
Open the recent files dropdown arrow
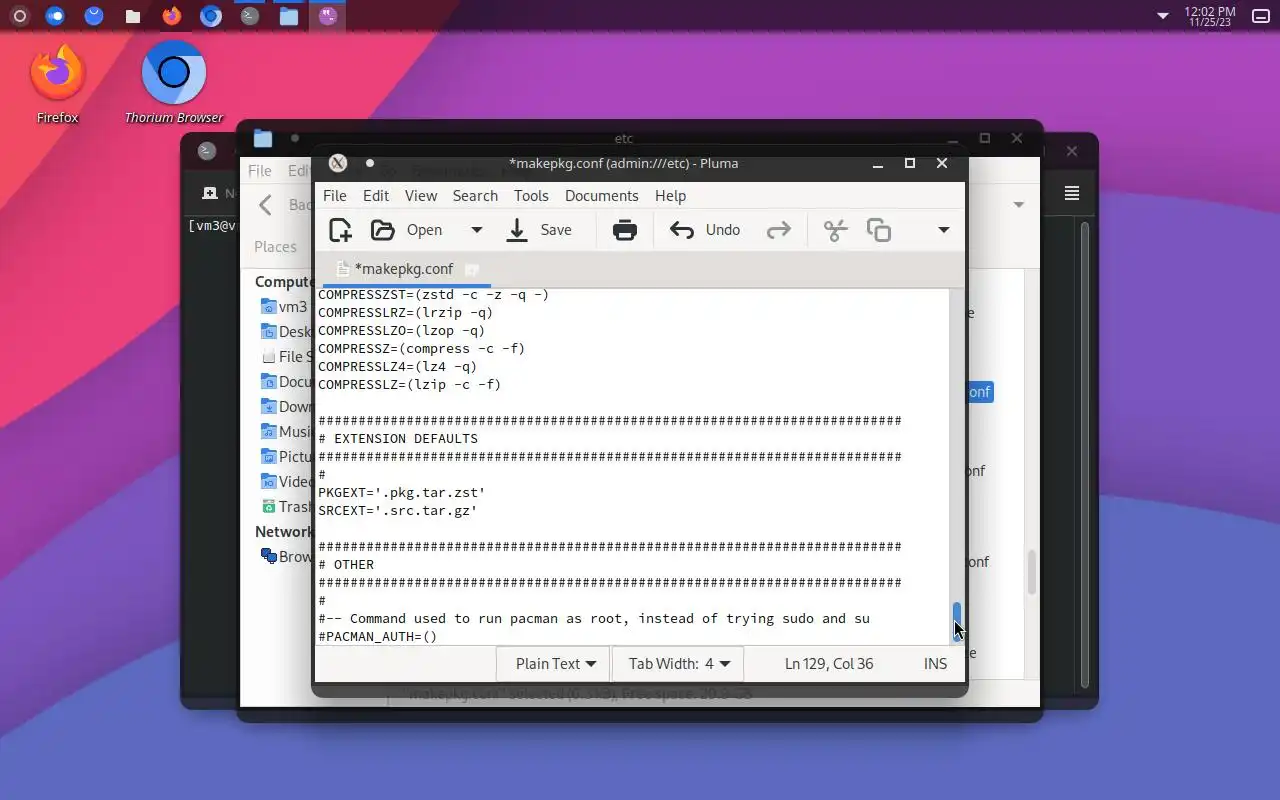(x=477, y=230)
